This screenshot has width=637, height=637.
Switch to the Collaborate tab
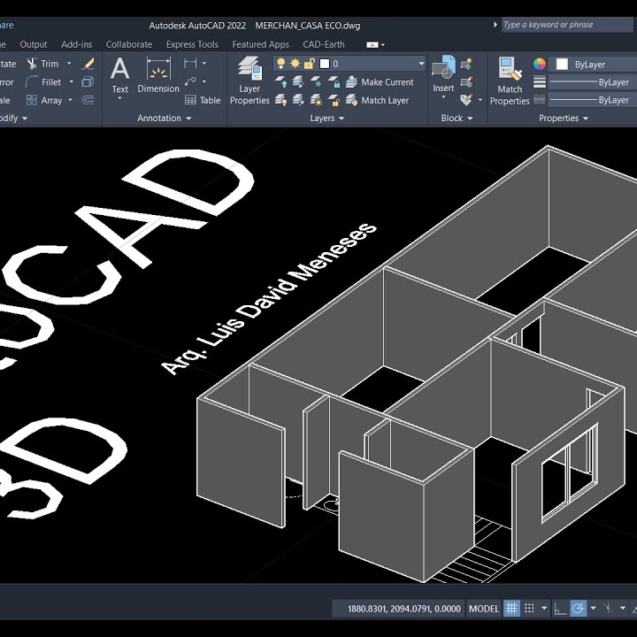click(129, 44)
